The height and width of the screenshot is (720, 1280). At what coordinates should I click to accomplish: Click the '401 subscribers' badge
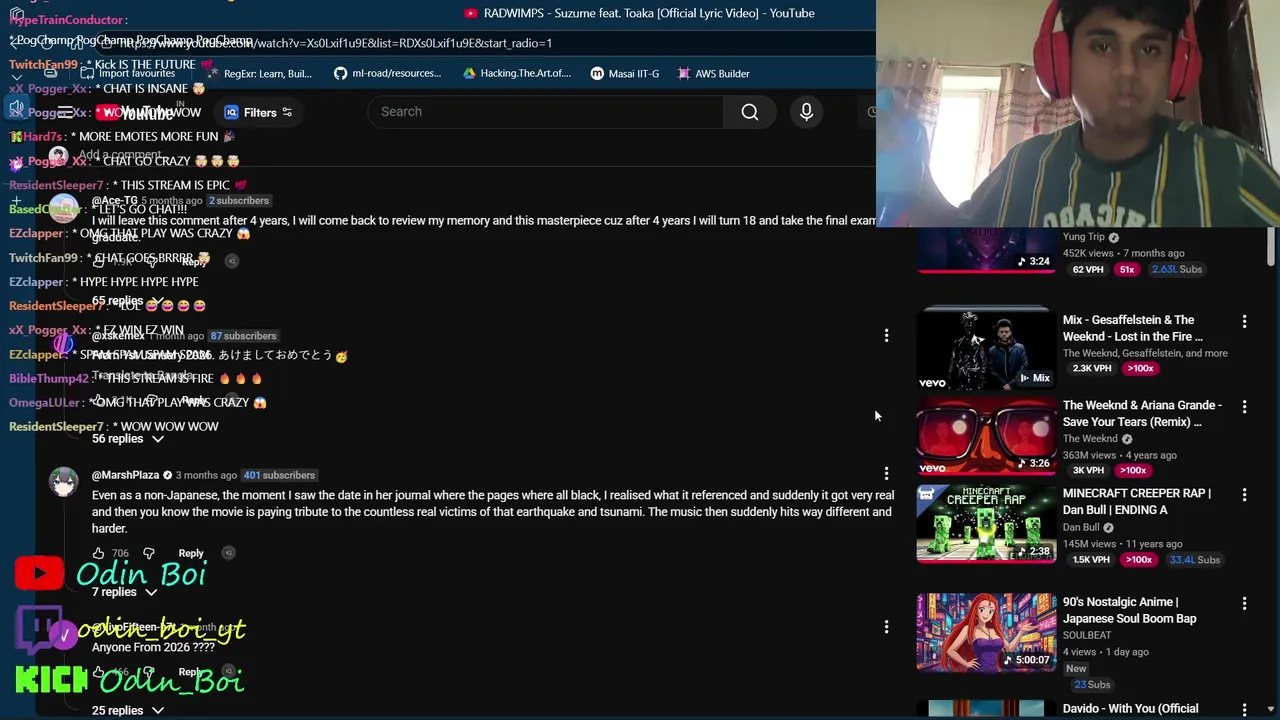[279, 475]
